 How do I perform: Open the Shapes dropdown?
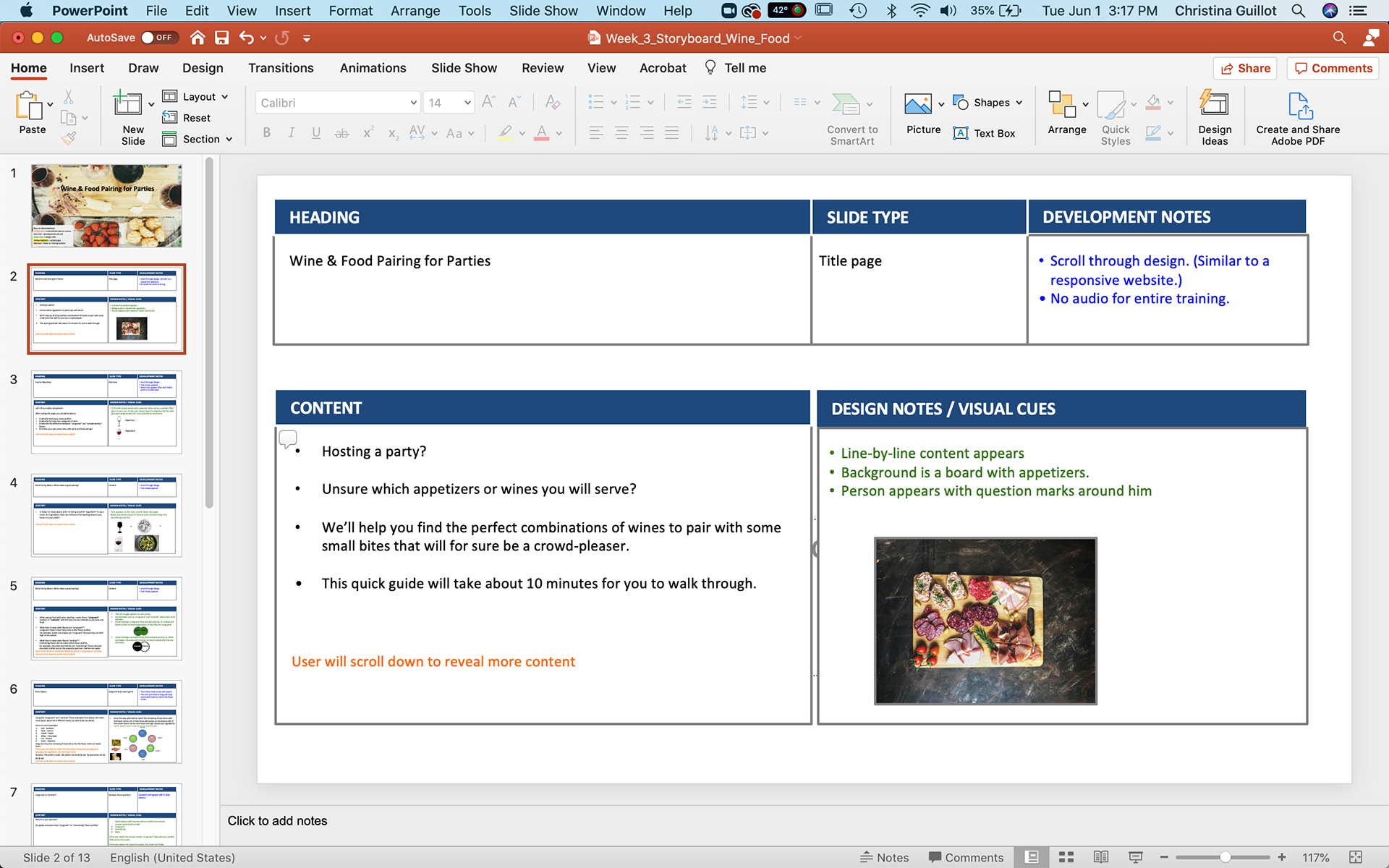pyautogui.click(x=1019, y=103)
